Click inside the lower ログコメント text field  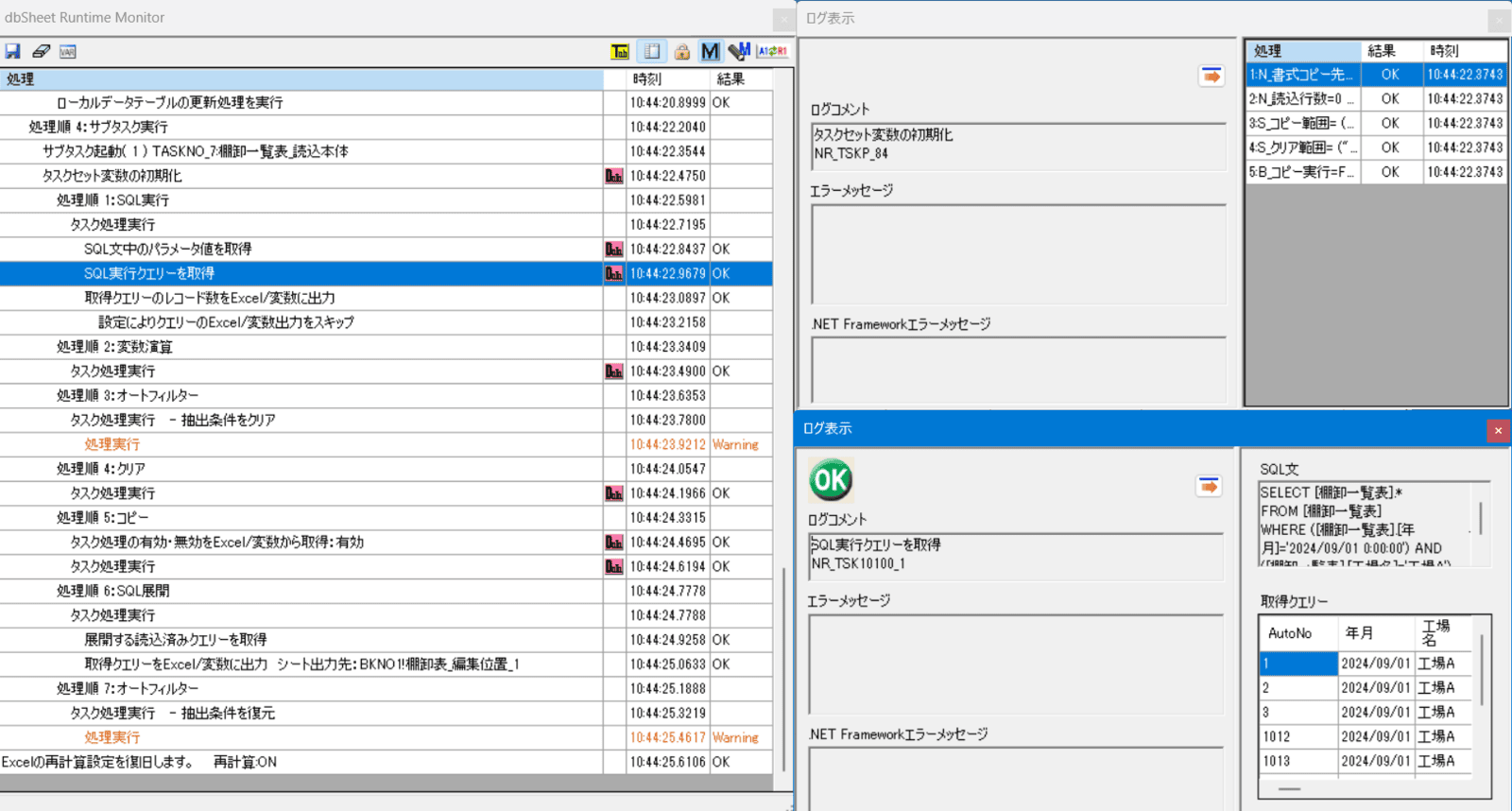coord(1016,555)
